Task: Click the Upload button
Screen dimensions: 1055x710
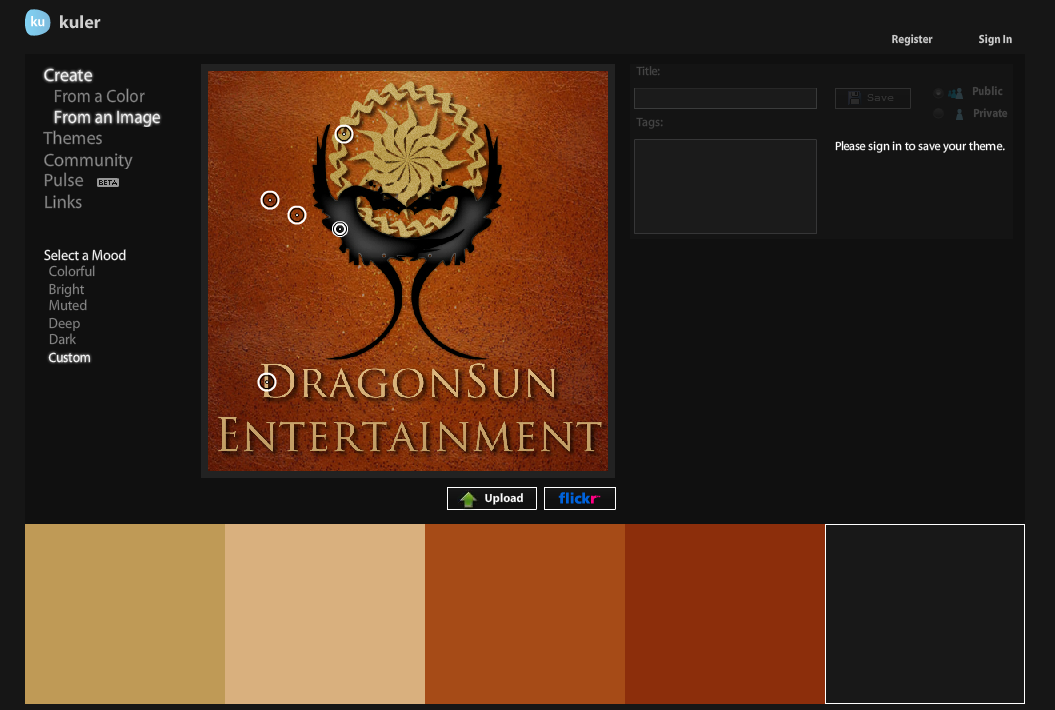Action: pyautogui.click(x=492, y=499)
